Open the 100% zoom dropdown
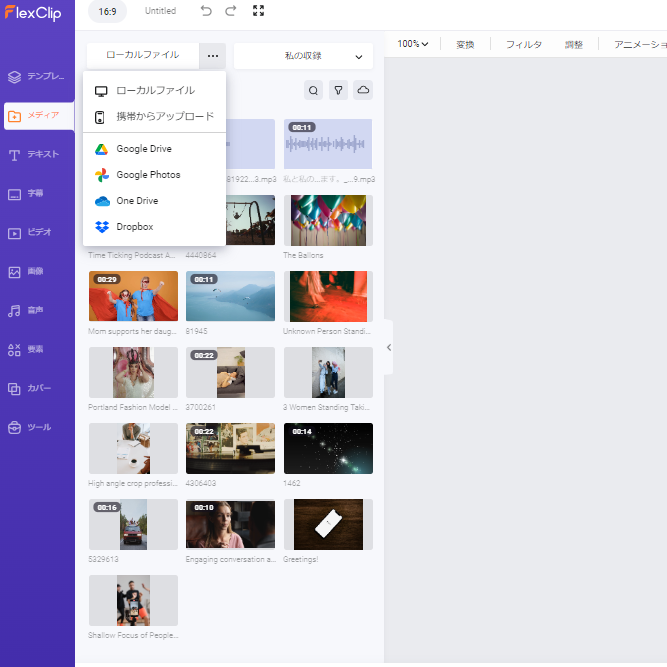 tap(413, 44)
